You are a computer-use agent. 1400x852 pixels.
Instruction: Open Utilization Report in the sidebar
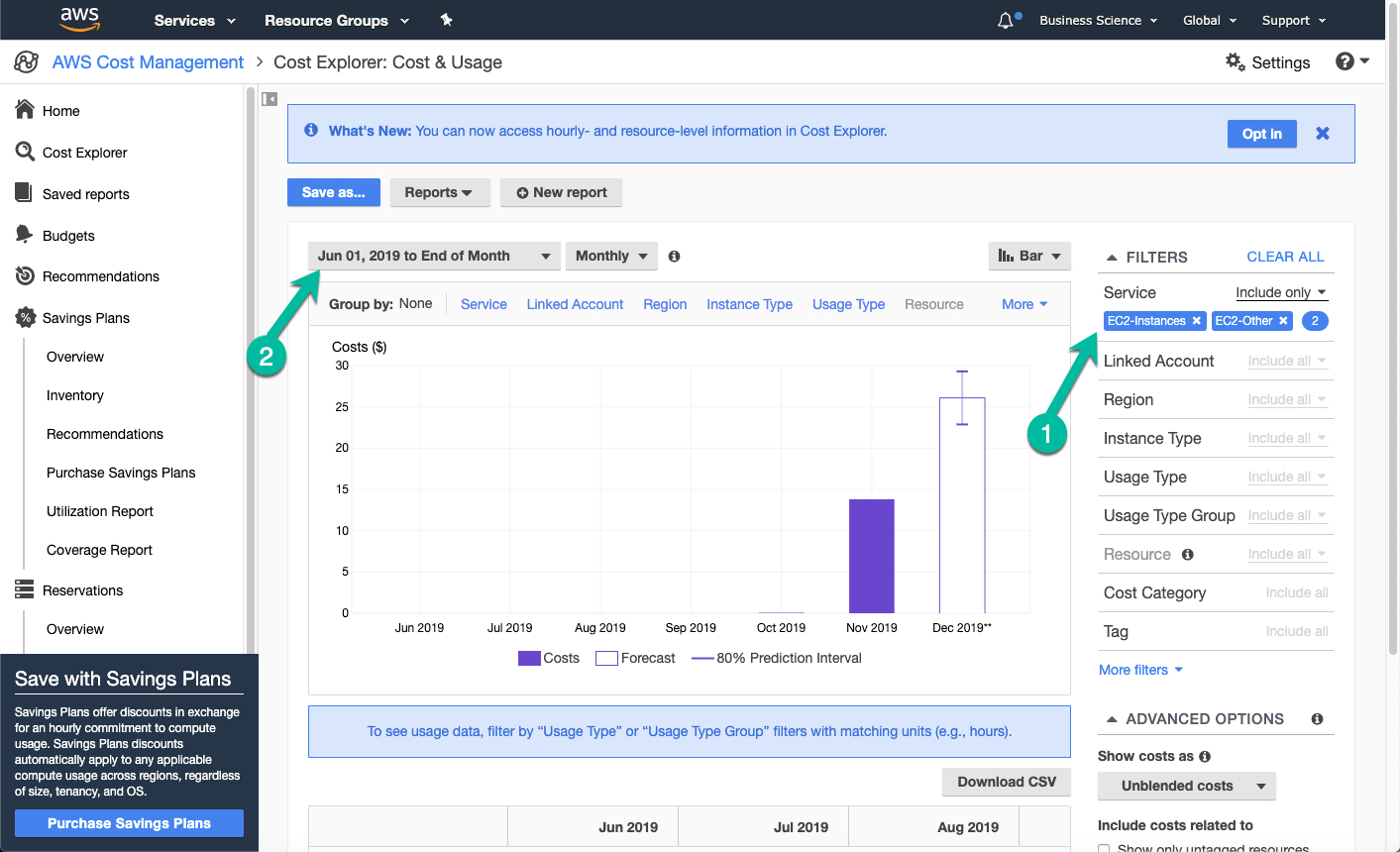point(100,511)
